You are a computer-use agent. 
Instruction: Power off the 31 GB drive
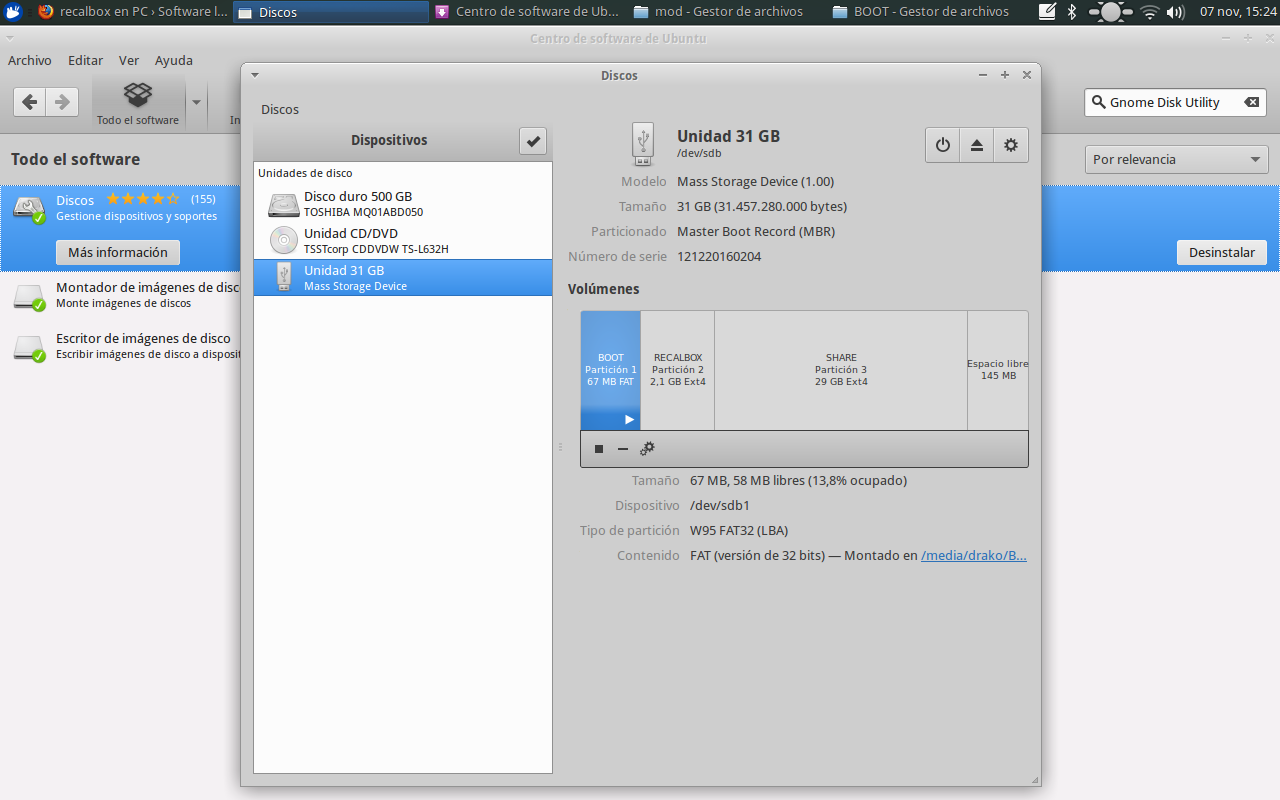click(942, 145)
